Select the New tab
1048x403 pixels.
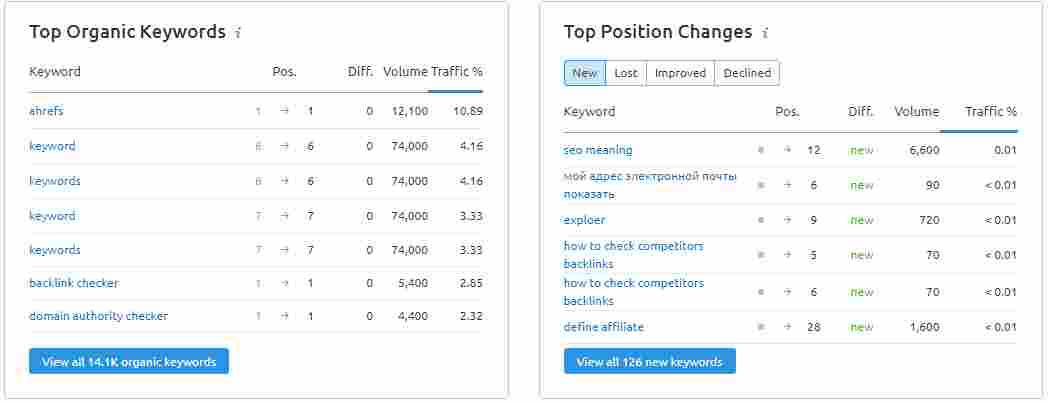pyautogui.click(x=585, y=73)
